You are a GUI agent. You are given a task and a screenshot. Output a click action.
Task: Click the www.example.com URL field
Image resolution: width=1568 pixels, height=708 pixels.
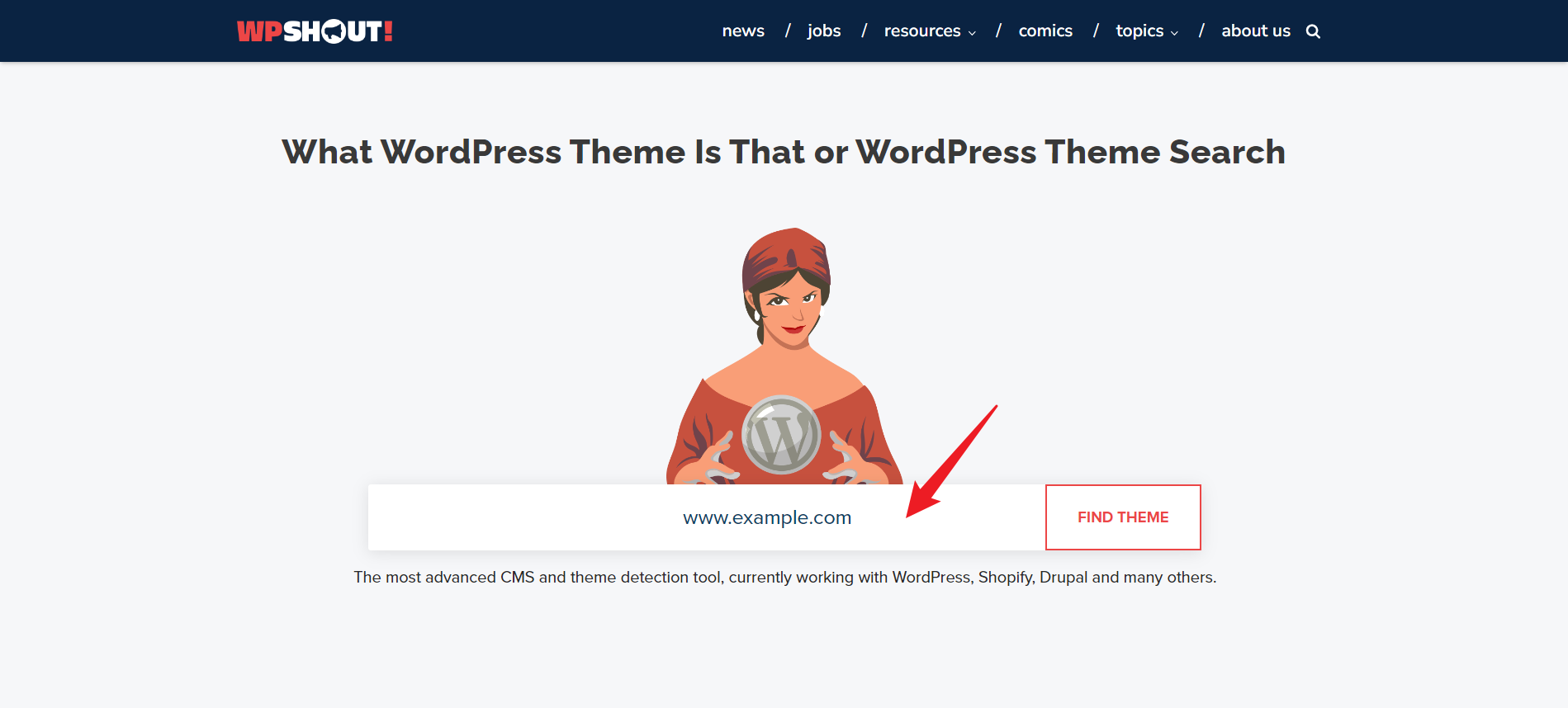707,517
